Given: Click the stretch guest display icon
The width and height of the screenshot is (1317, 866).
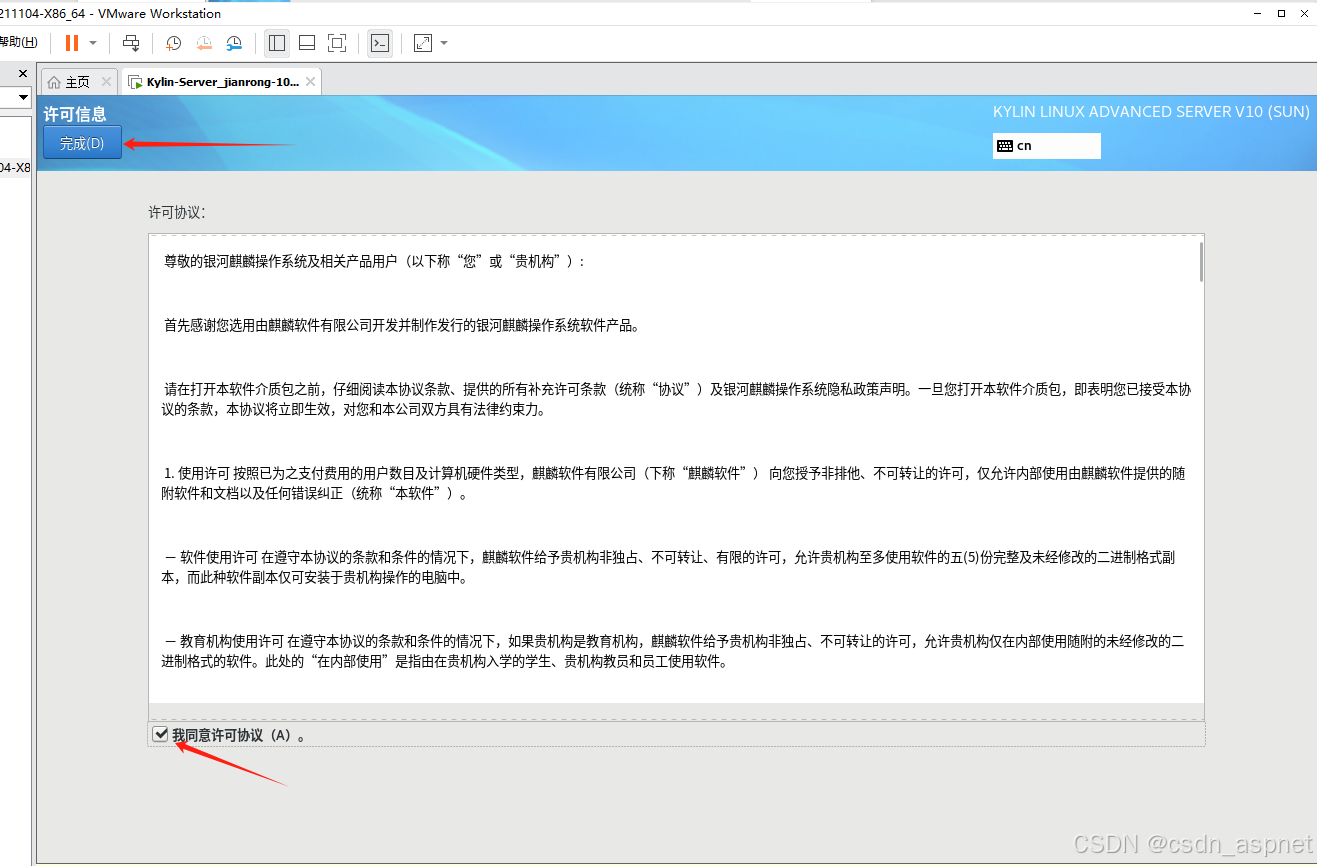Looking at the screenshot, I should 423,43.
